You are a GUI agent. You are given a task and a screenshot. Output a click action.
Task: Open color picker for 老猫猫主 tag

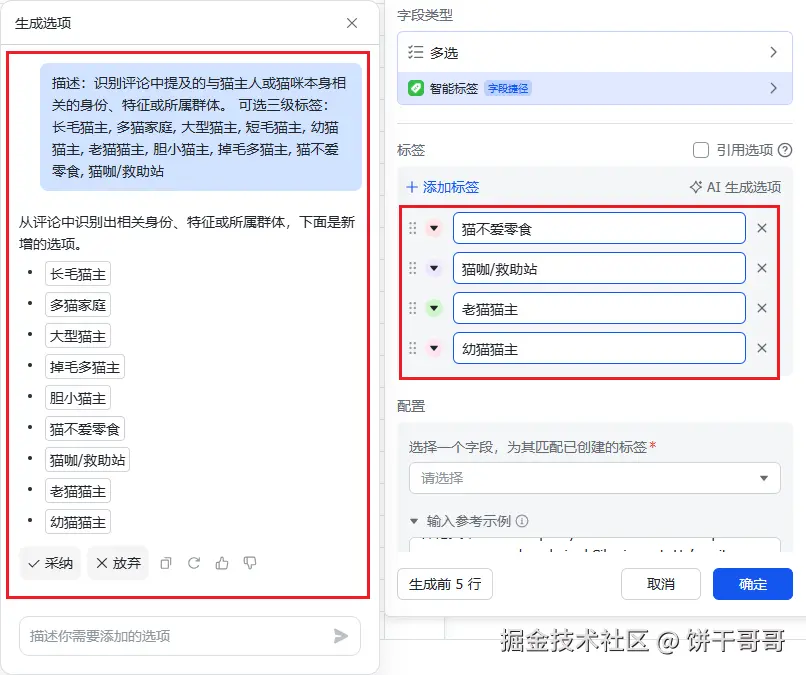point(434,308)
